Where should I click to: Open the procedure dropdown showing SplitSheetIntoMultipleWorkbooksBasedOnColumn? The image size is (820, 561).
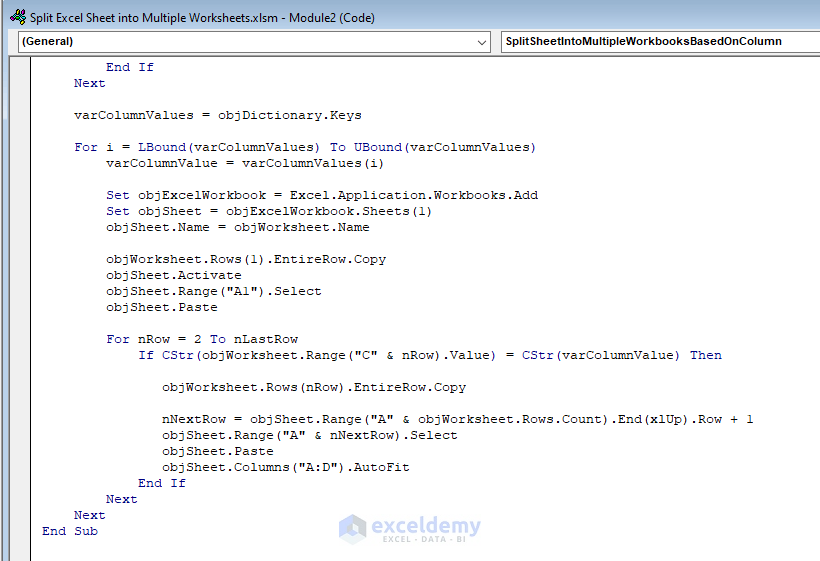click(x=660, y=42)
